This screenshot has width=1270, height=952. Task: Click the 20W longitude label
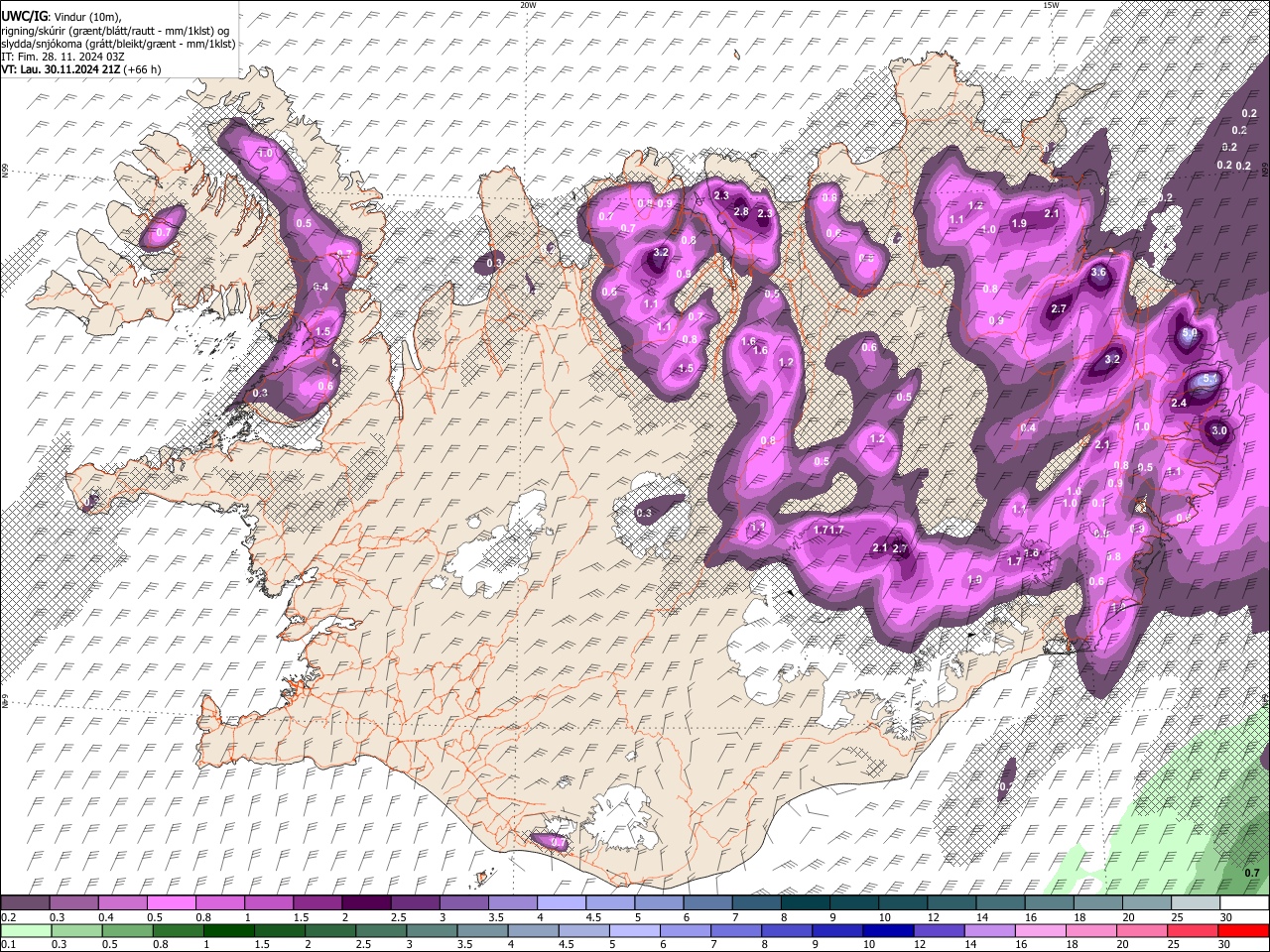coord(528,5)
